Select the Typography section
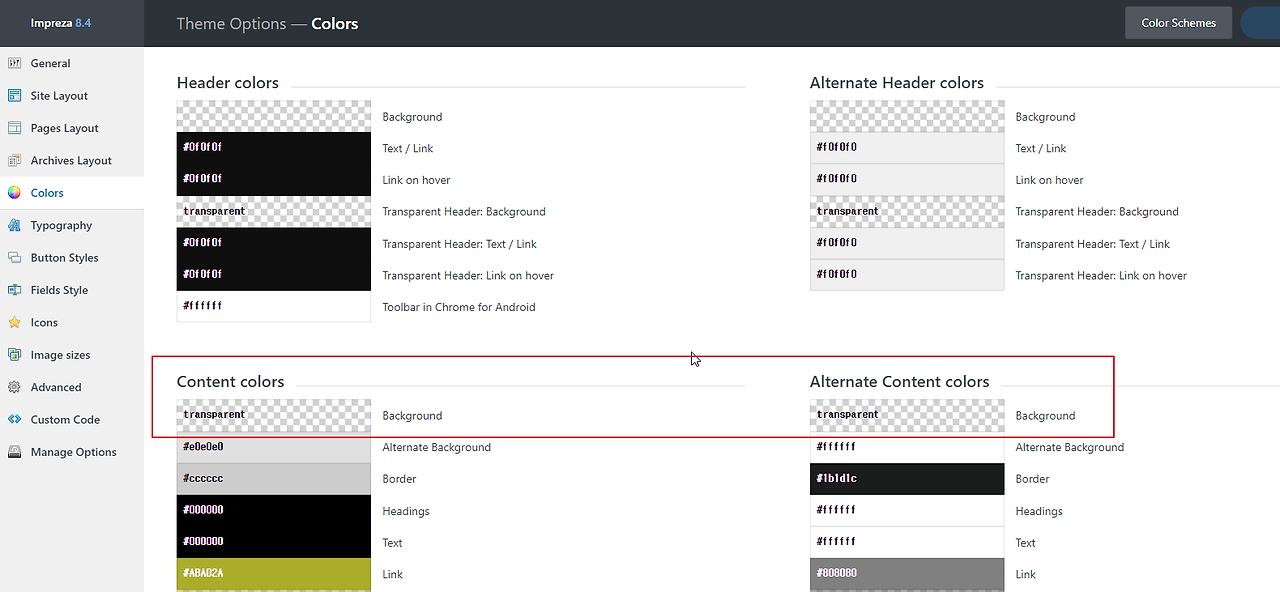1280x592 pixels. point(72,225)
